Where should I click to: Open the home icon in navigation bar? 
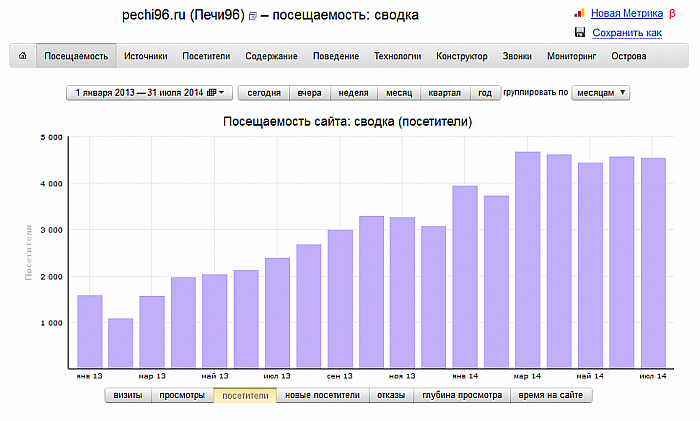pos(22,56)
